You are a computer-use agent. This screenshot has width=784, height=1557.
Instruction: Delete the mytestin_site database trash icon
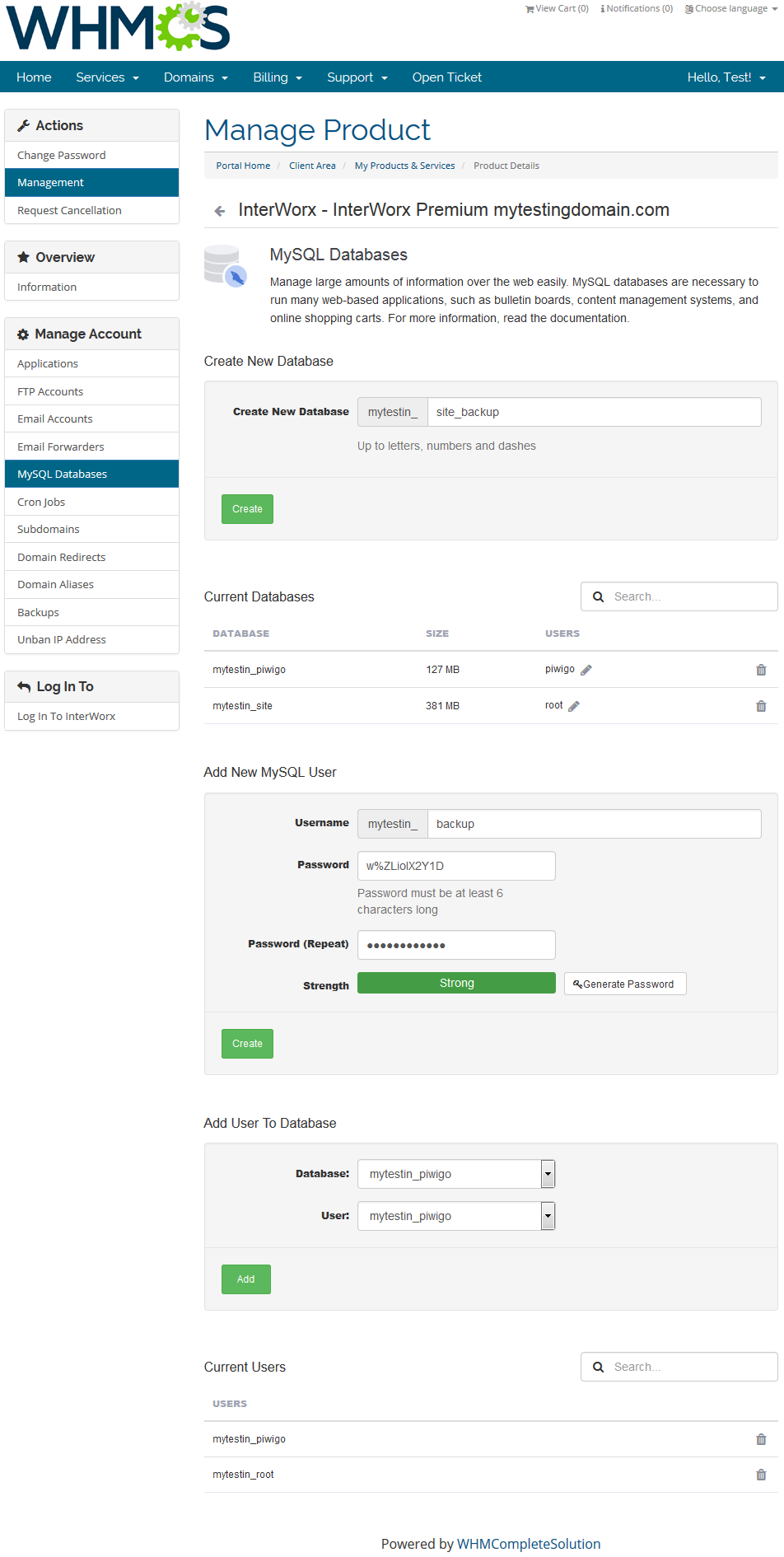(761, 706)
